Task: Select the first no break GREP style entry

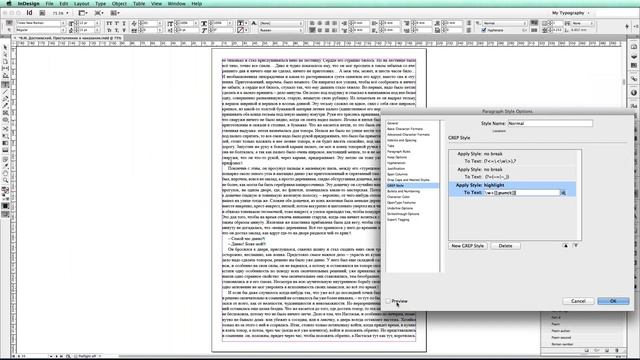Action: click(512, 158)
